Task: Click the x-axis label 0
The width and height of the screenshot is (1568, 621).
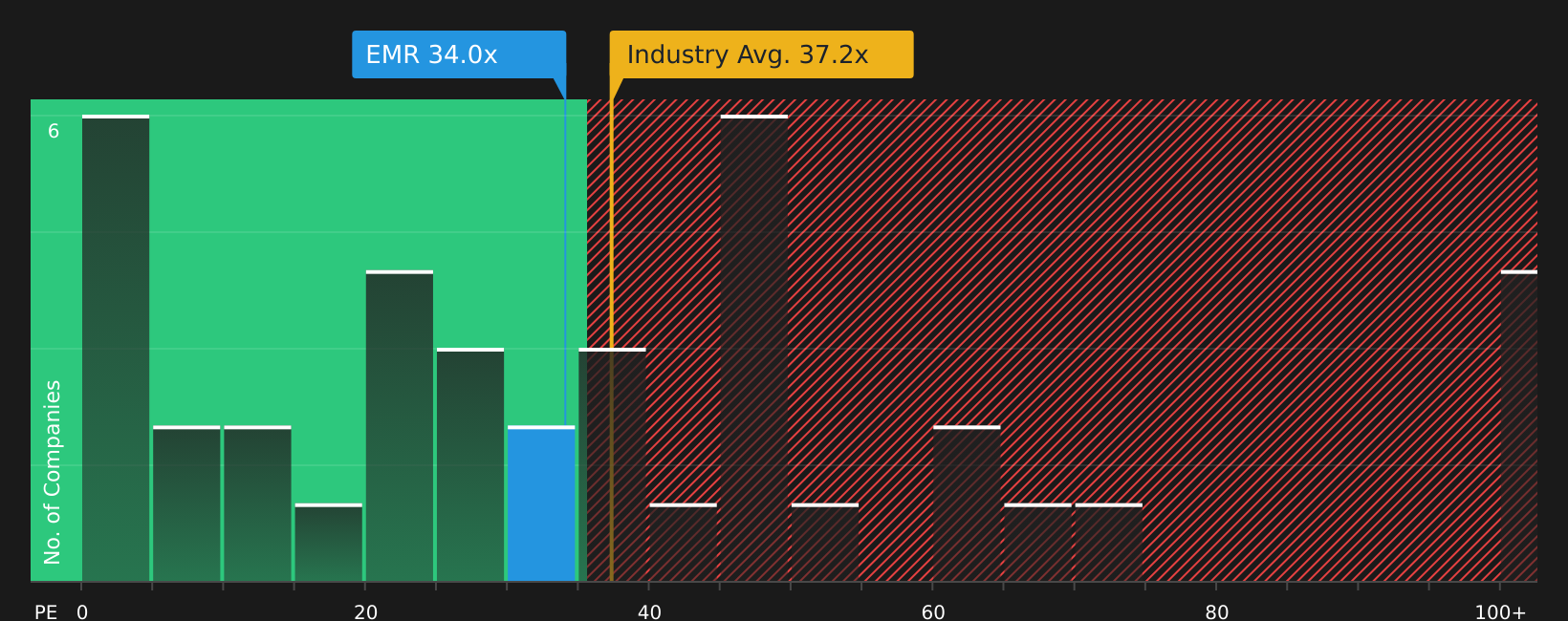Action: (x=82, y=612)
